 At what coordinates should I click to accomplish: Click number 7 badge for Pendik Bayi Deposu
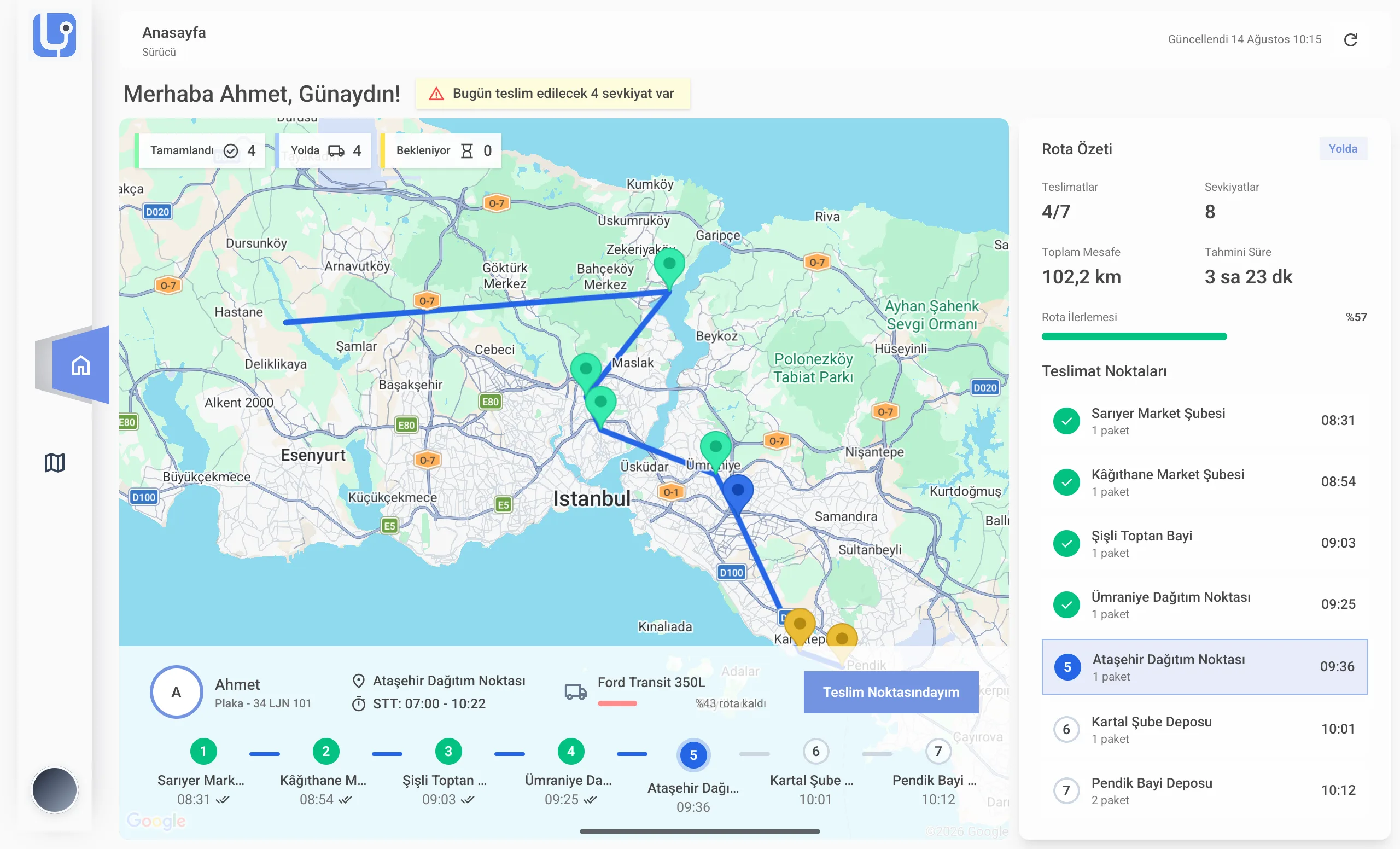(x=1066, y=790)
